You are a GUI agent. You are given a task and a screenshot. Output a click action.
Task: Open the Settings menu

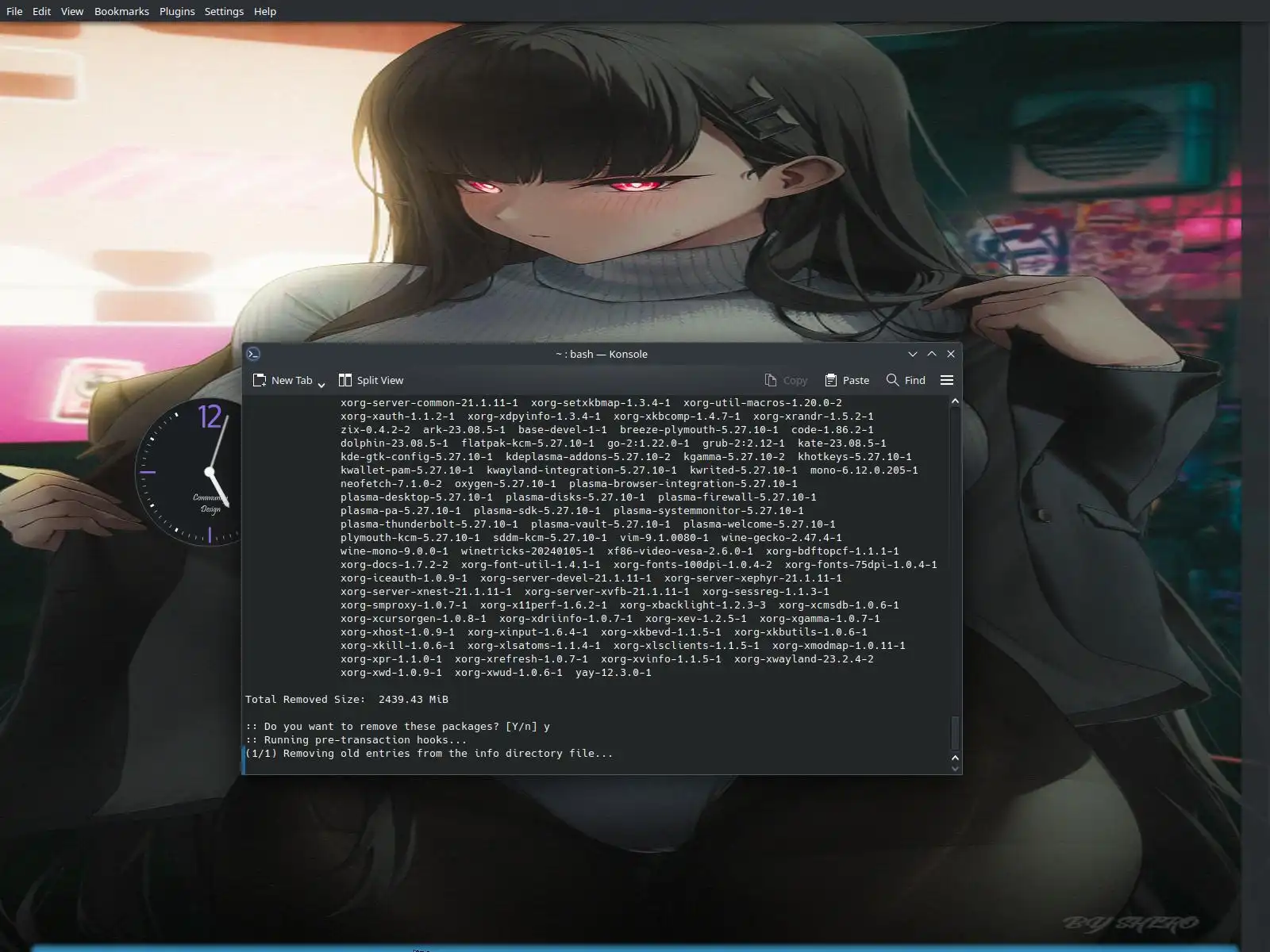224,11
